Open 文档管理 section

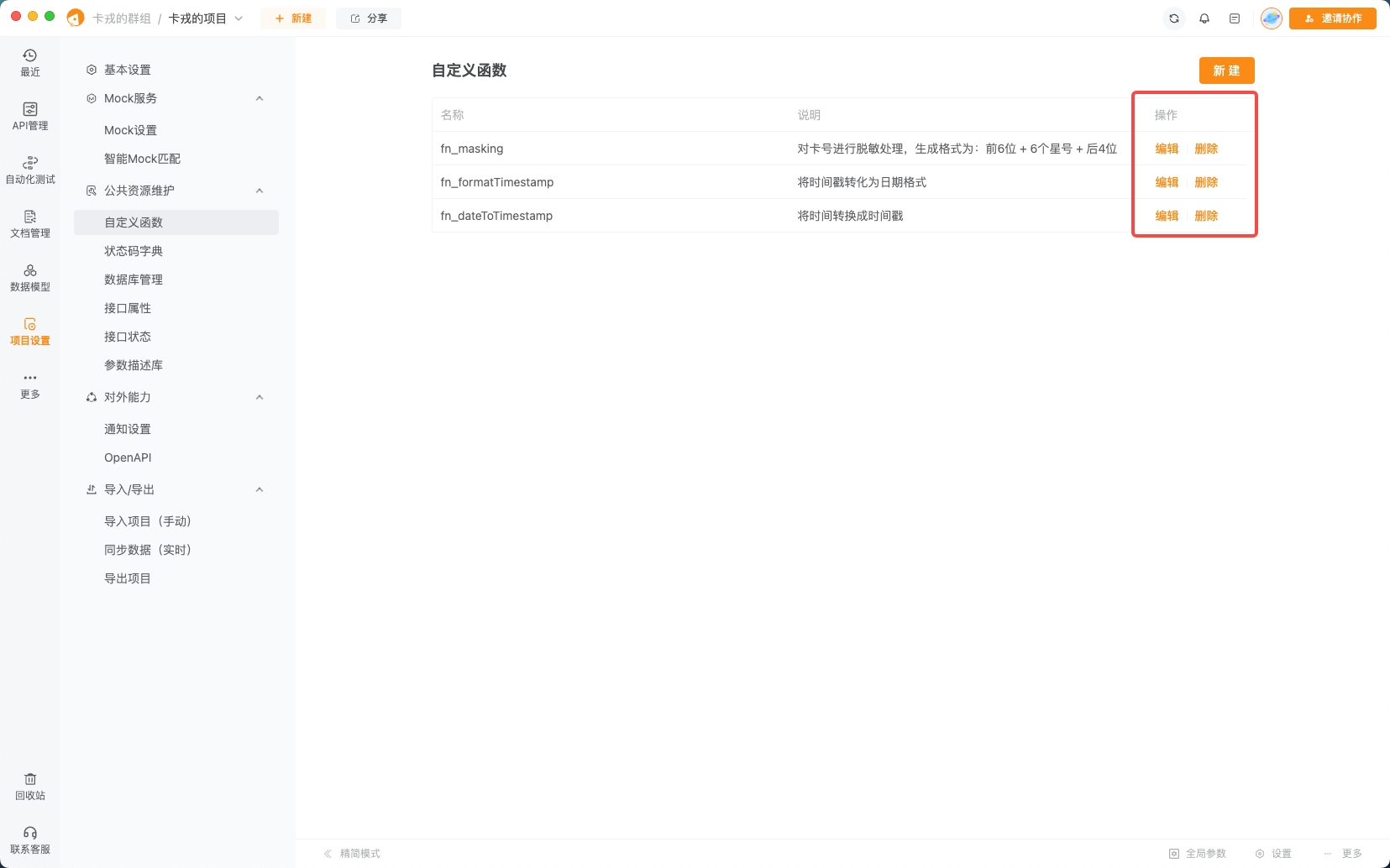coord(30,224)
